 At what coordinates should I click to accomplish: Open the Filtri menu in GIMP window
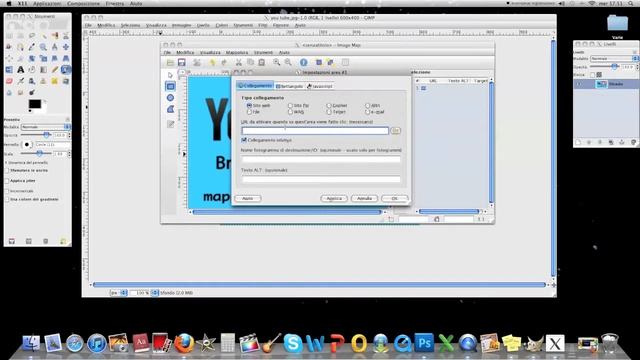pos(262,25)
